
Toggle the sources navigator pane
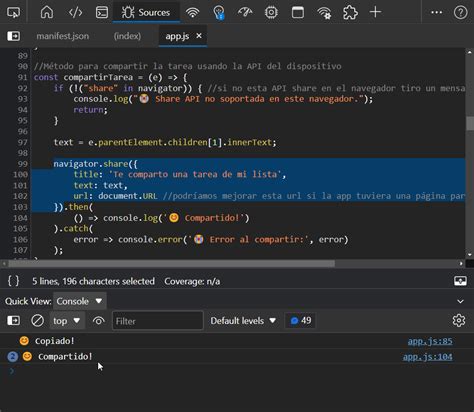tap(14, 36)
